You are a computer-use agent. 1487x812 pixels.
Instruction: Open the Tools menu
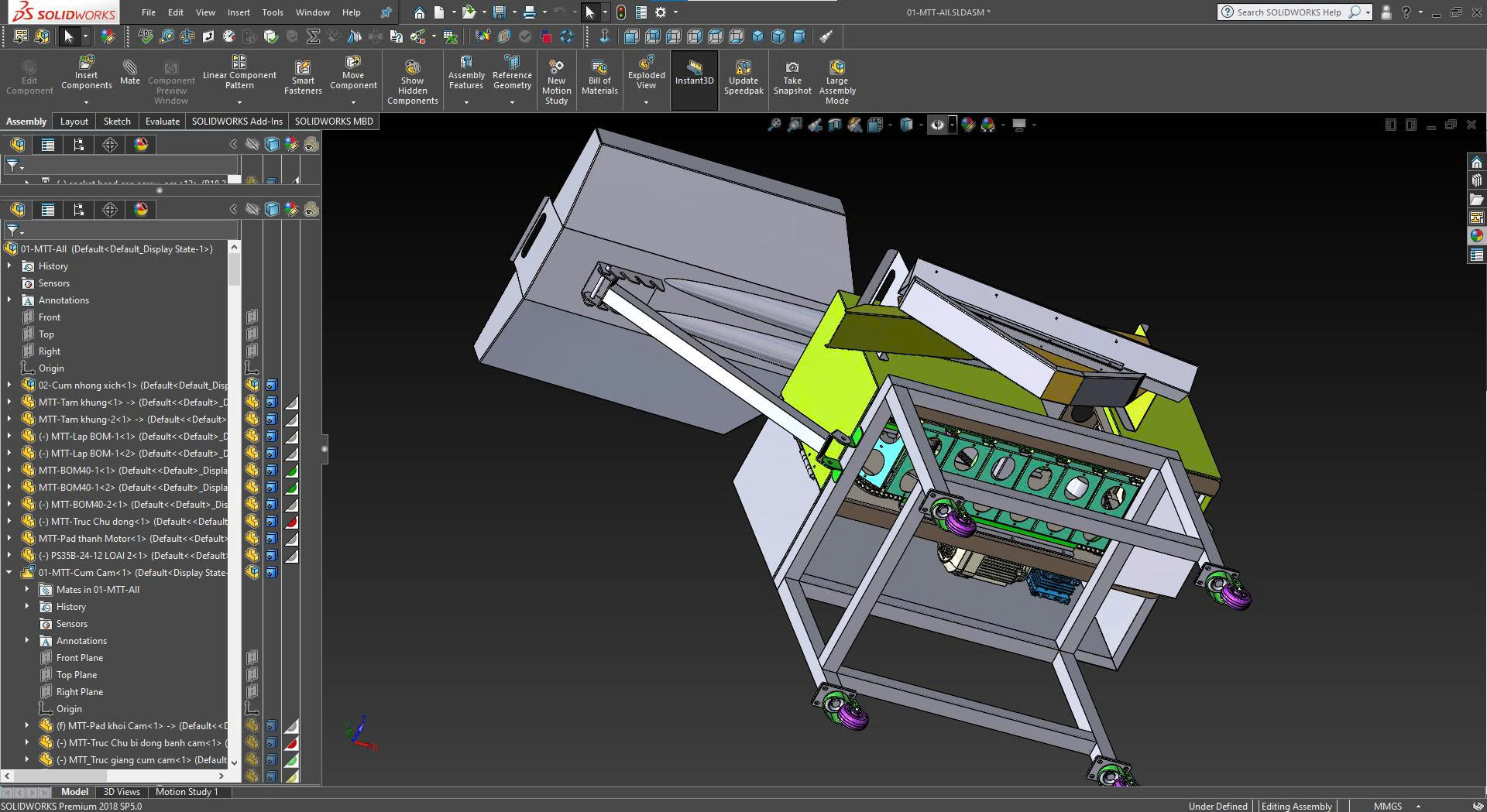click(273, 12)
